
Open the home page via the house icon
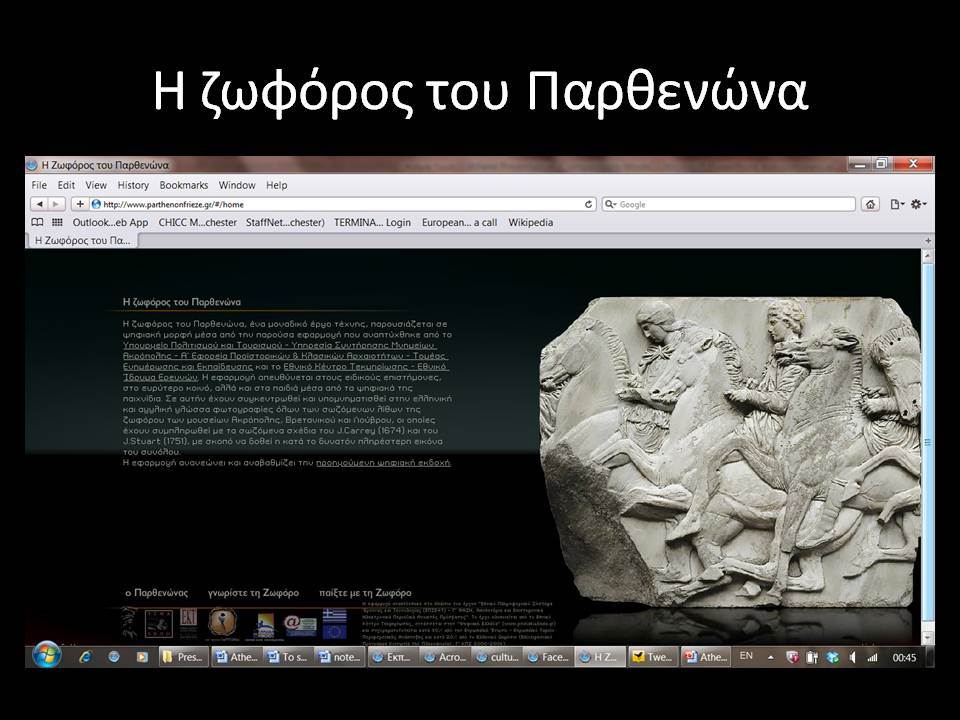point(870,204)
